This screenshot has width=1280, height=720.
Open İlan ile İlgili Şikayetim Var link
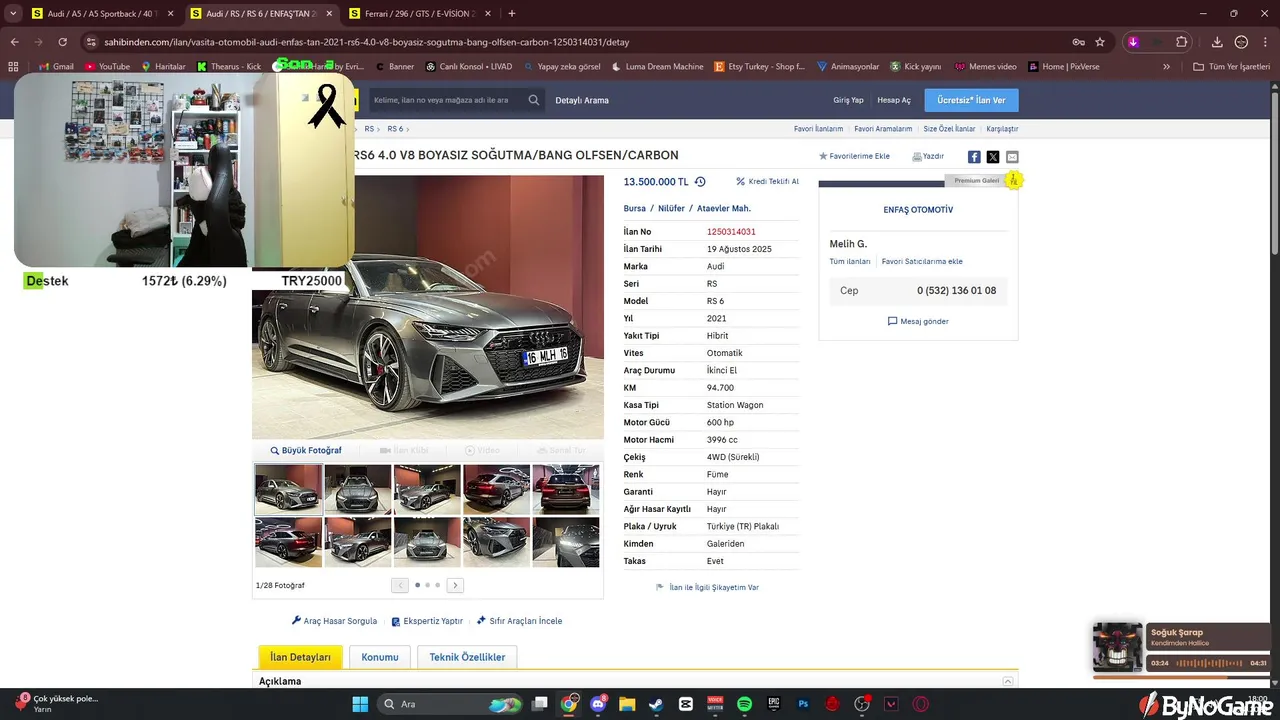707,587
